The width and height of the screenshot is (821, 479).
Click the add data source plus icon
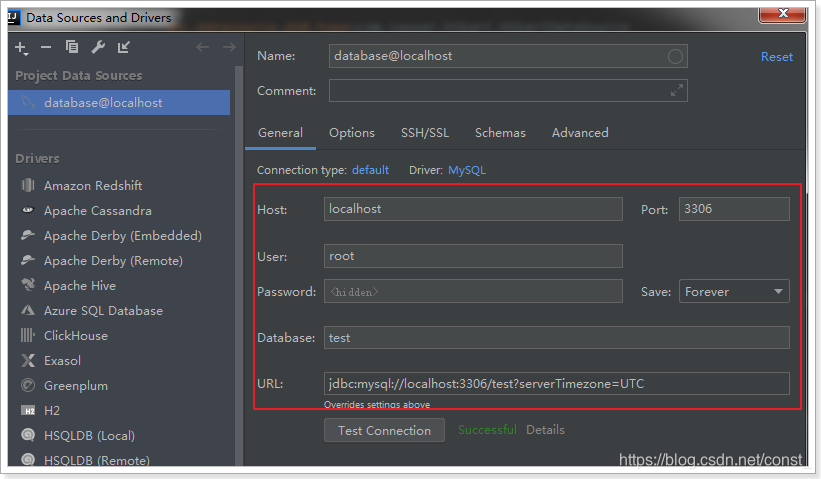(x=20, y=48)
